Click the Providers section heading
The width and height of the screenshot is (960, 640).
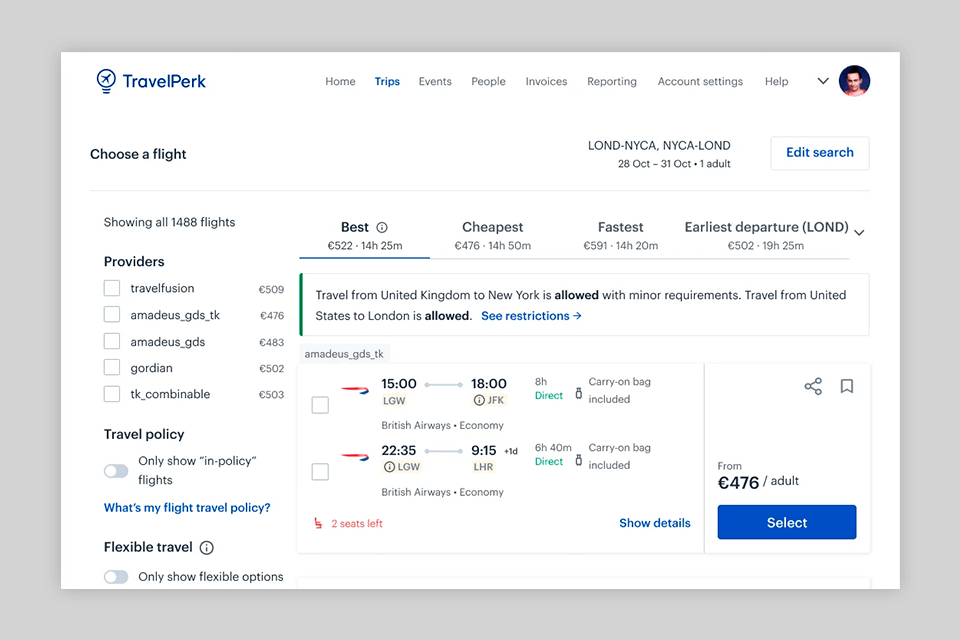pyautogui.click(x=134, y=262)
